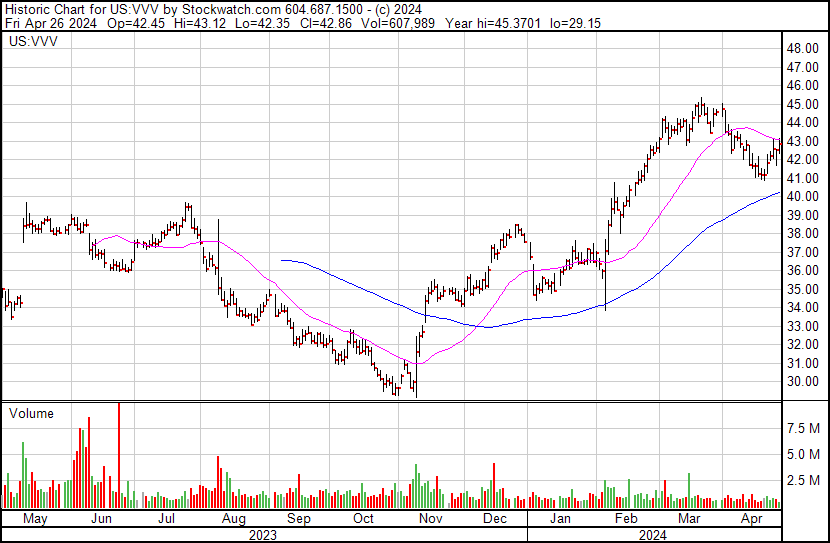Click the Apr month label
The image size is (830, 543).
point(752,519)
